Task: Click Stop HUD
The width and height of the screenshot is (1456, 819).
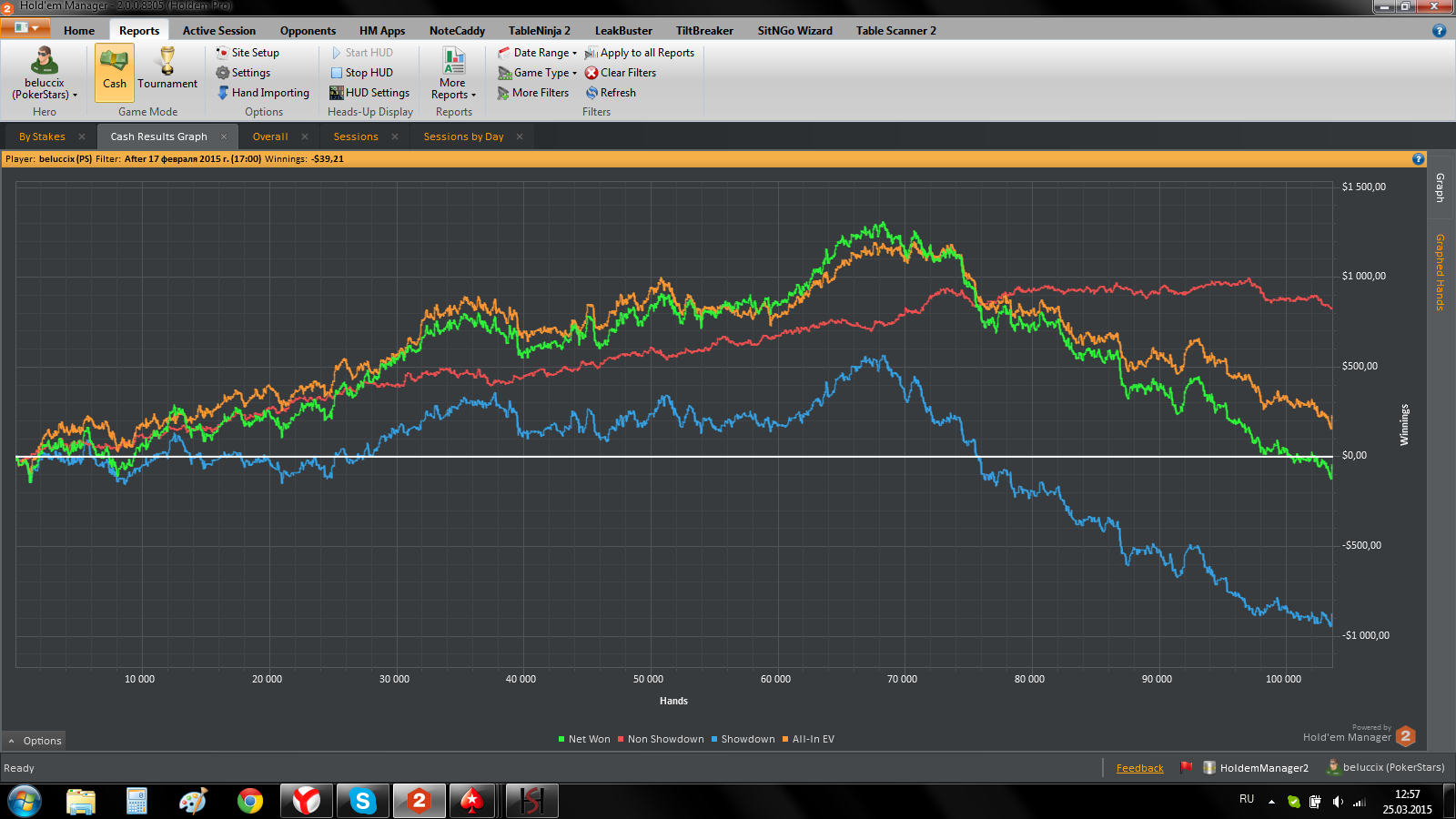Action: tap(362, 73)
